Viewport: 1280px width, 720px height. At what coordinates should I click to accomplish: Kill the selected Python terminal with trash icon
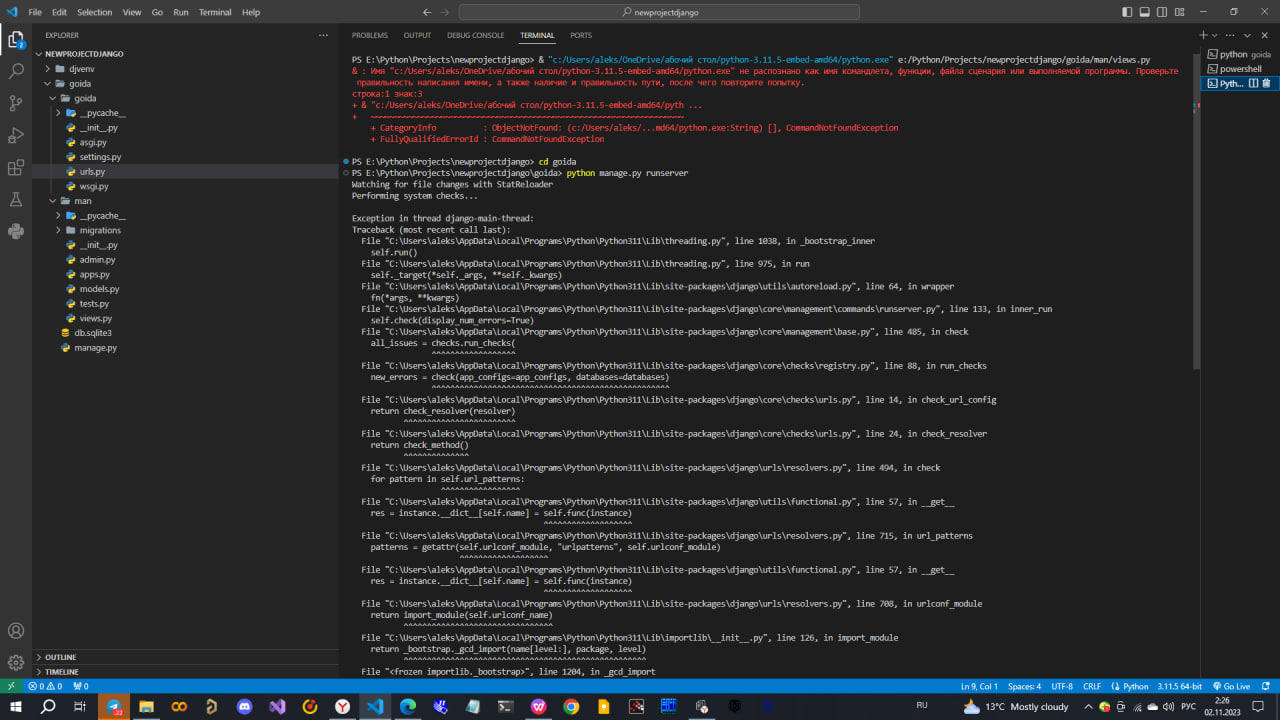point(1267,84)
